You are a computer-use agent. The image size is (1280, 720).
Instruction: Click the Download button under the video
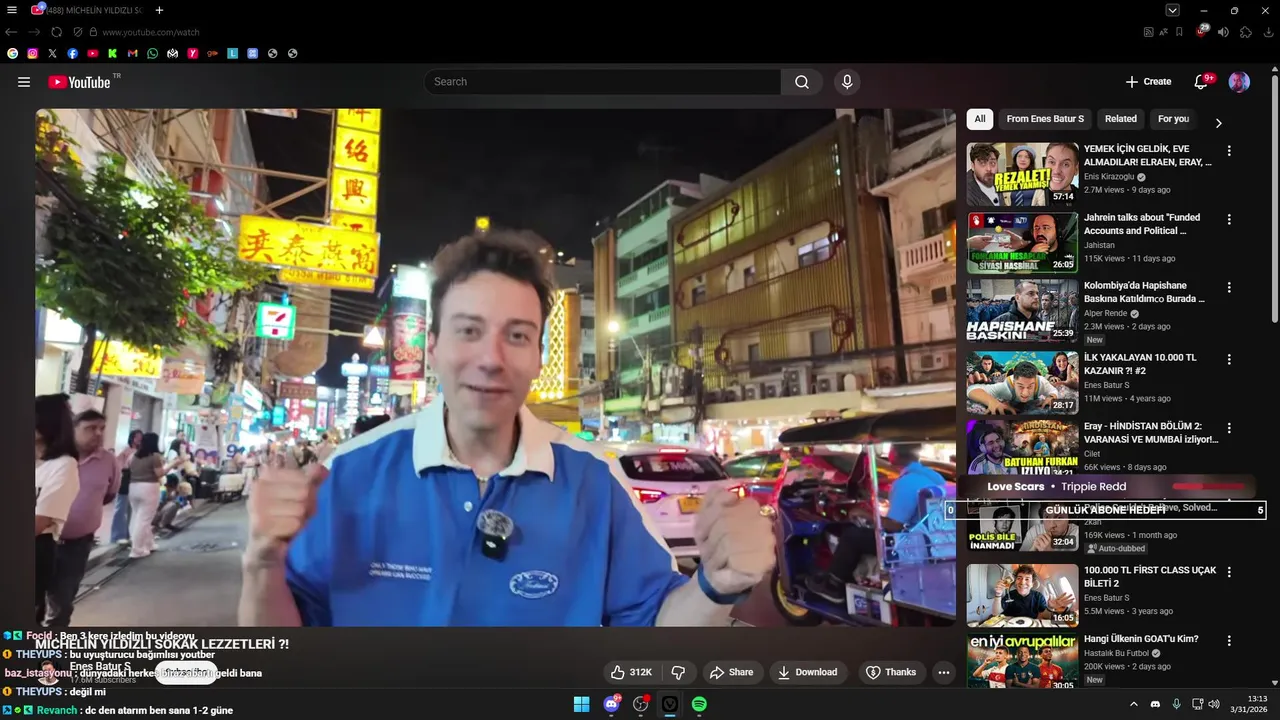click(x=807, y=672)
